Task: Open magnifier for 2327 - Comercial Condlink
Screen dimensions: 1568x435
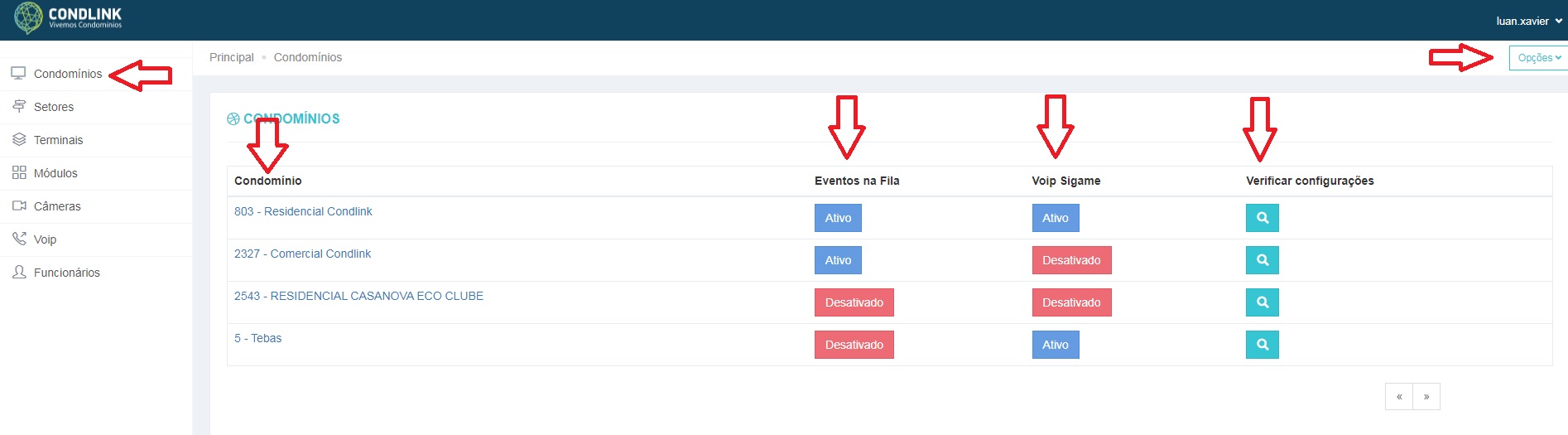Action: [1262, 260]
